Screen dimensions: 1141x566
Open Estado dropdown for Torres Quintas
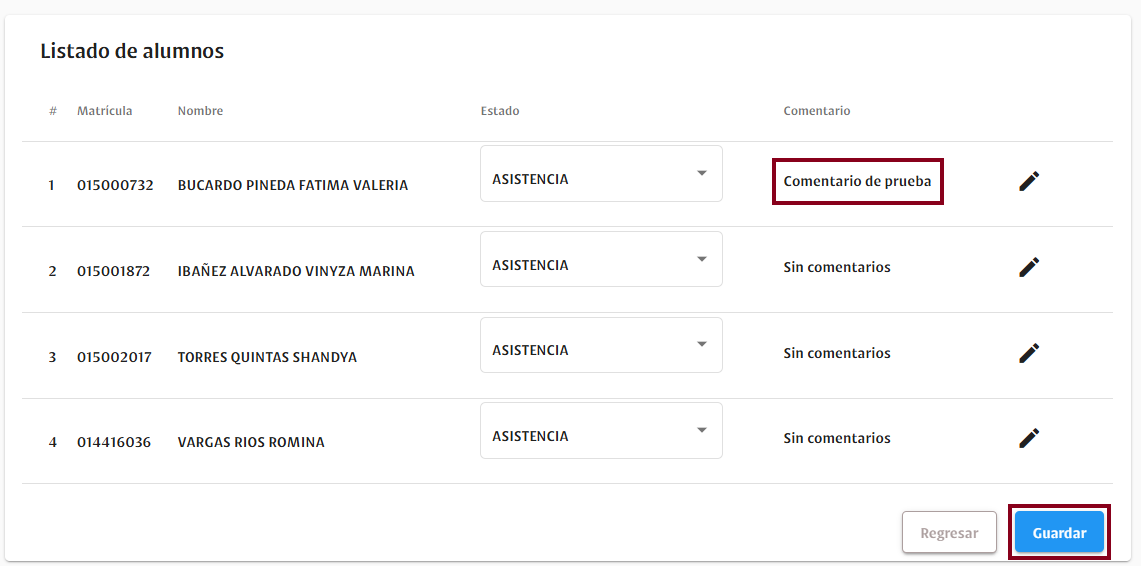[x=600, y=345]
